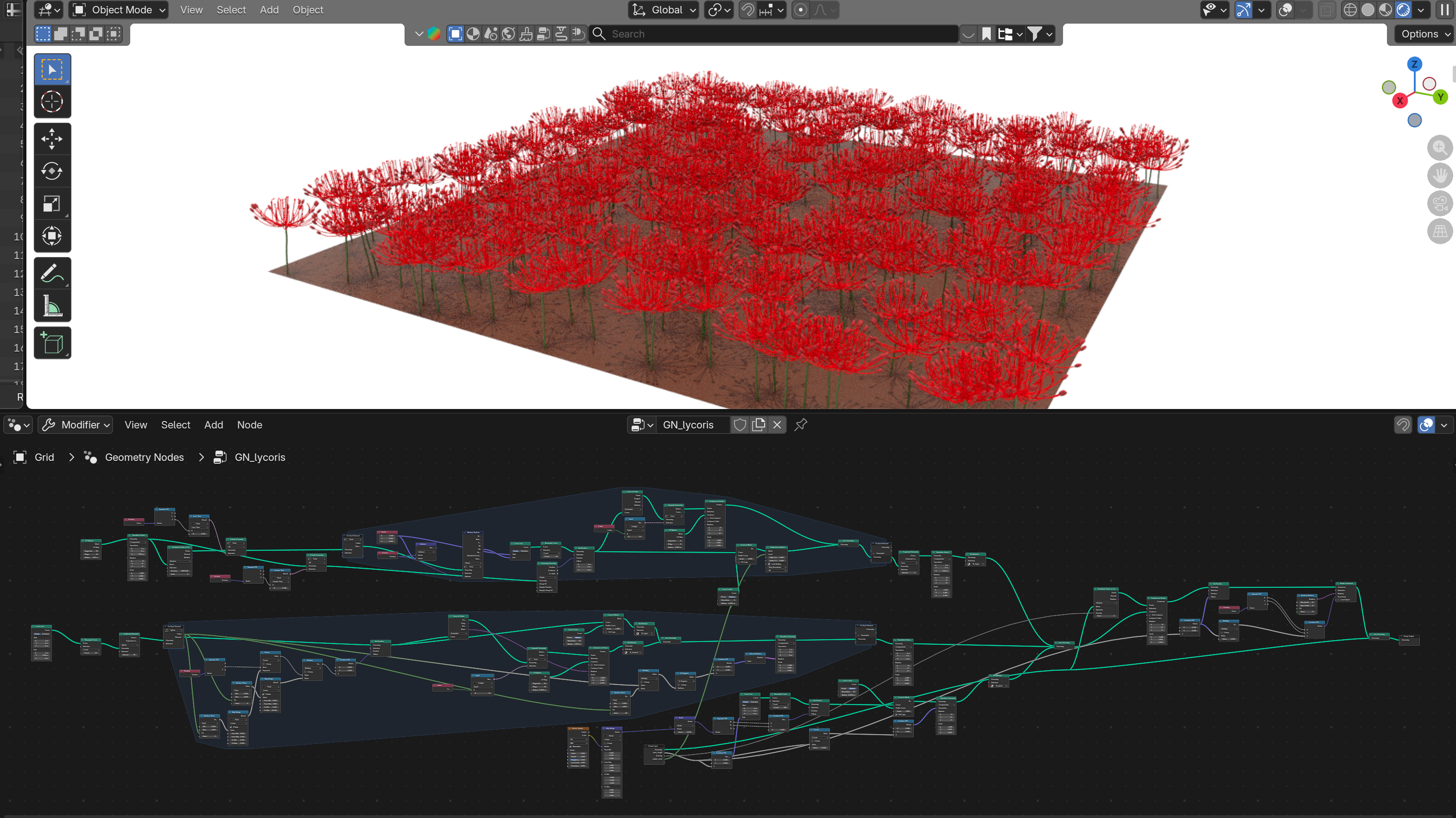Toggle viewport gizmos visibility
Image resolution: width=1456 pixels, height=818 pixels.
point(1243,10)
